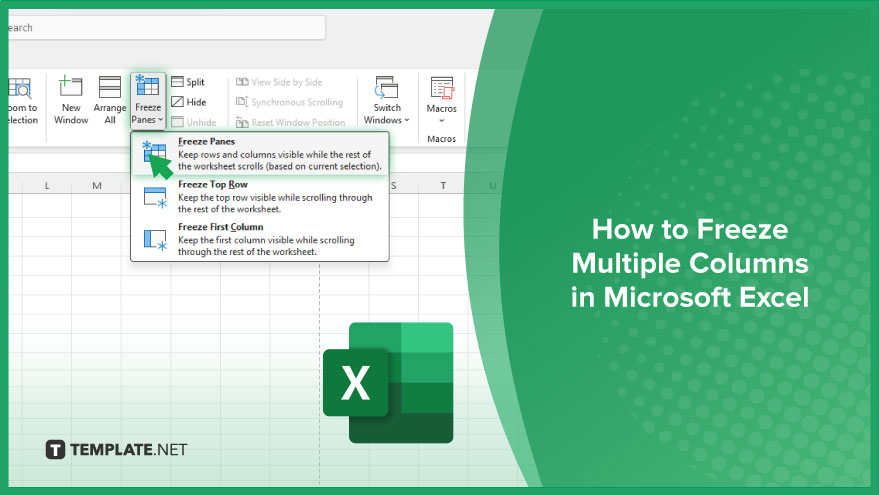Click inside the Search box
Image resolution: width=880 pixels, height=495 pixels.
coord(167,28)
